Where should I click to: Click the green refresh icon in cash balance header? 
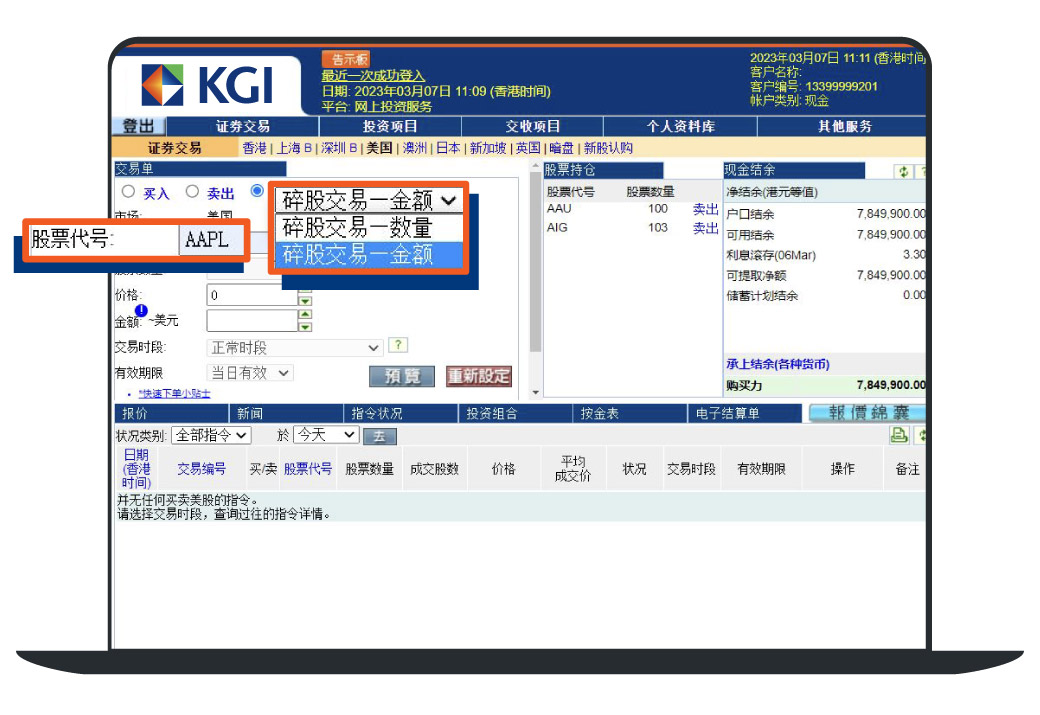(x=903, y=171)
